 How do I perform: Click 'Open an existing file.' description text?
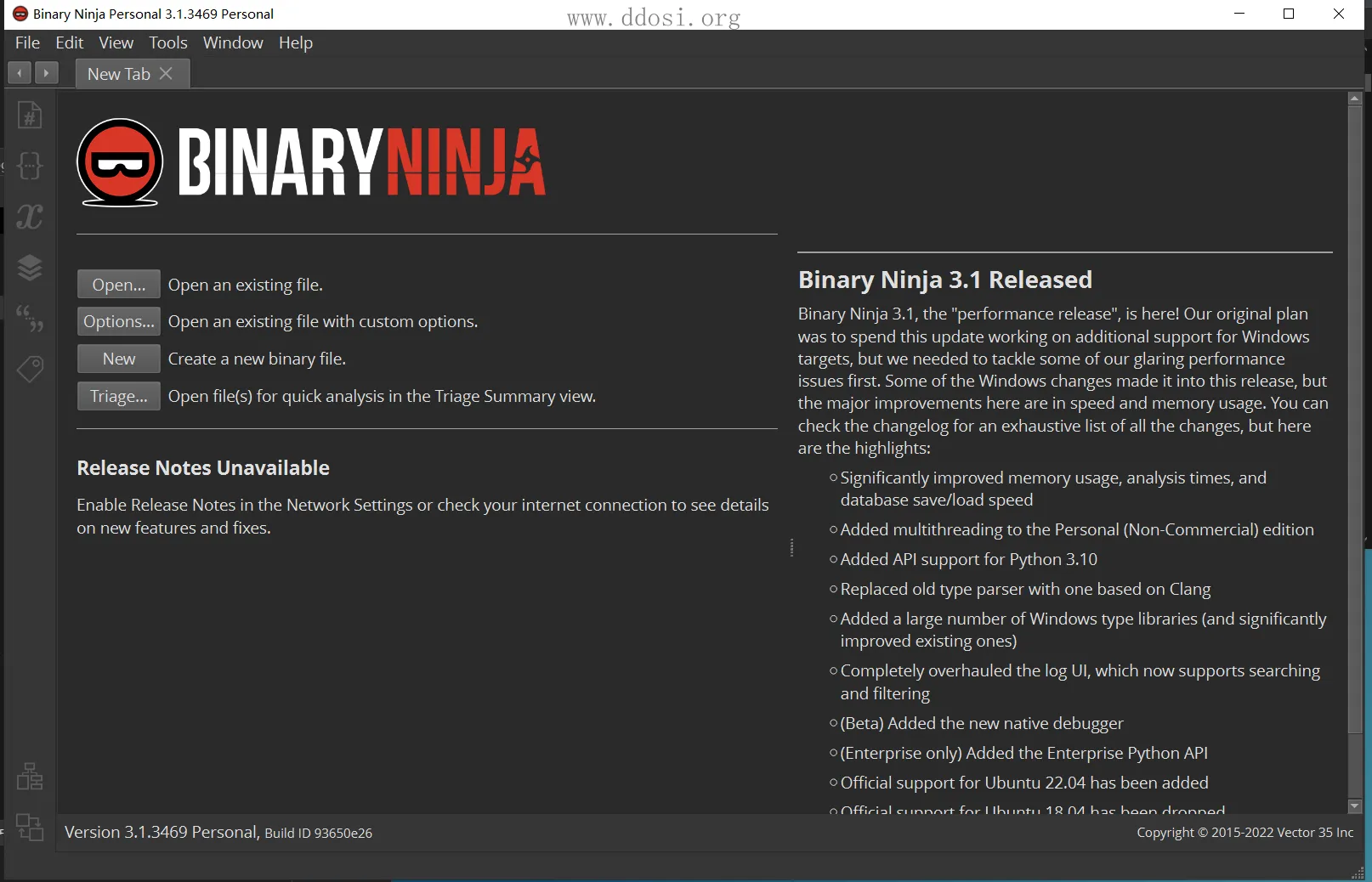[246, 285]
